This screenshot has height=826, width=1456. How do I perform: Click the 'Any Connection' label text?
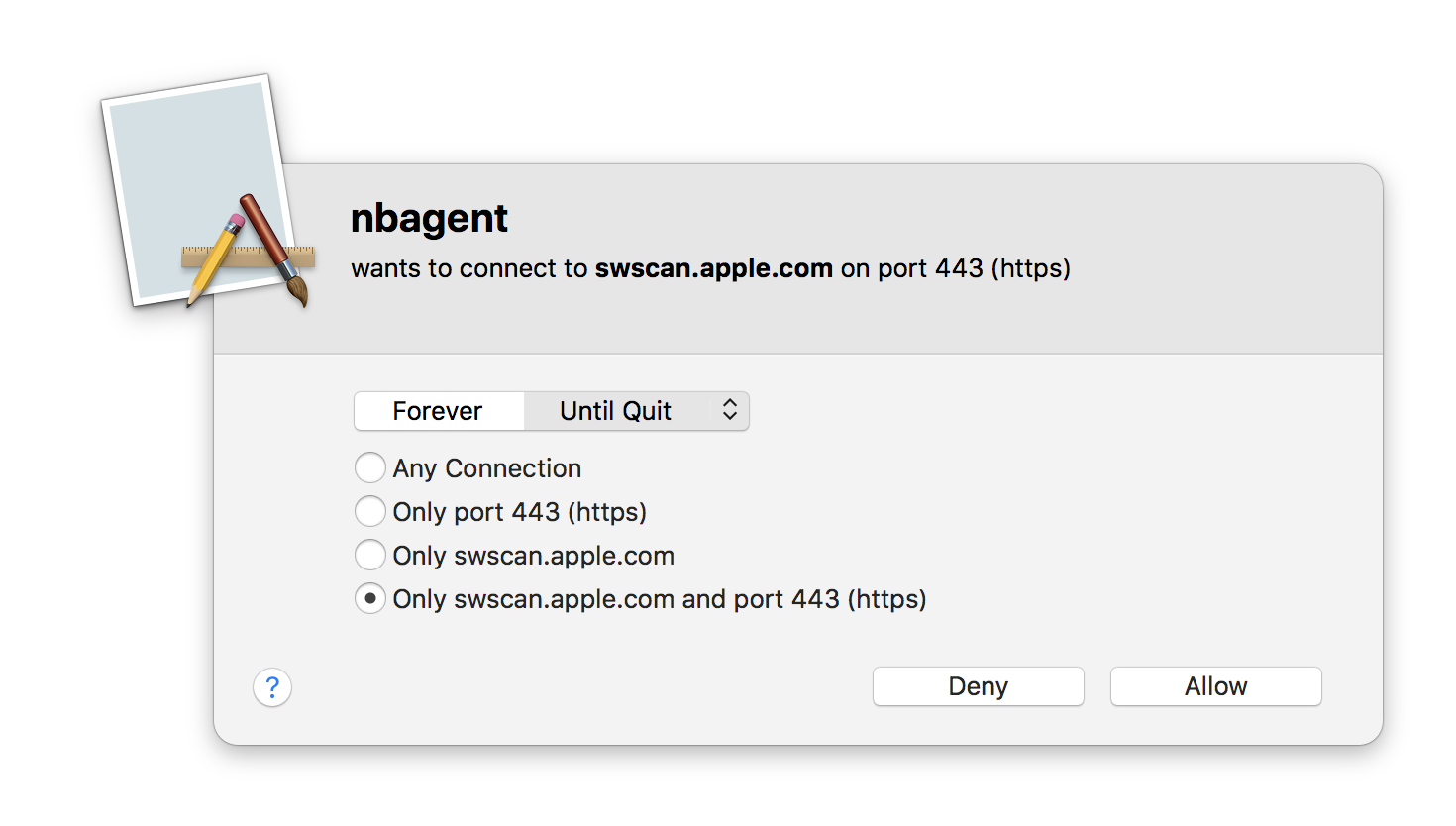coord(487,468)
